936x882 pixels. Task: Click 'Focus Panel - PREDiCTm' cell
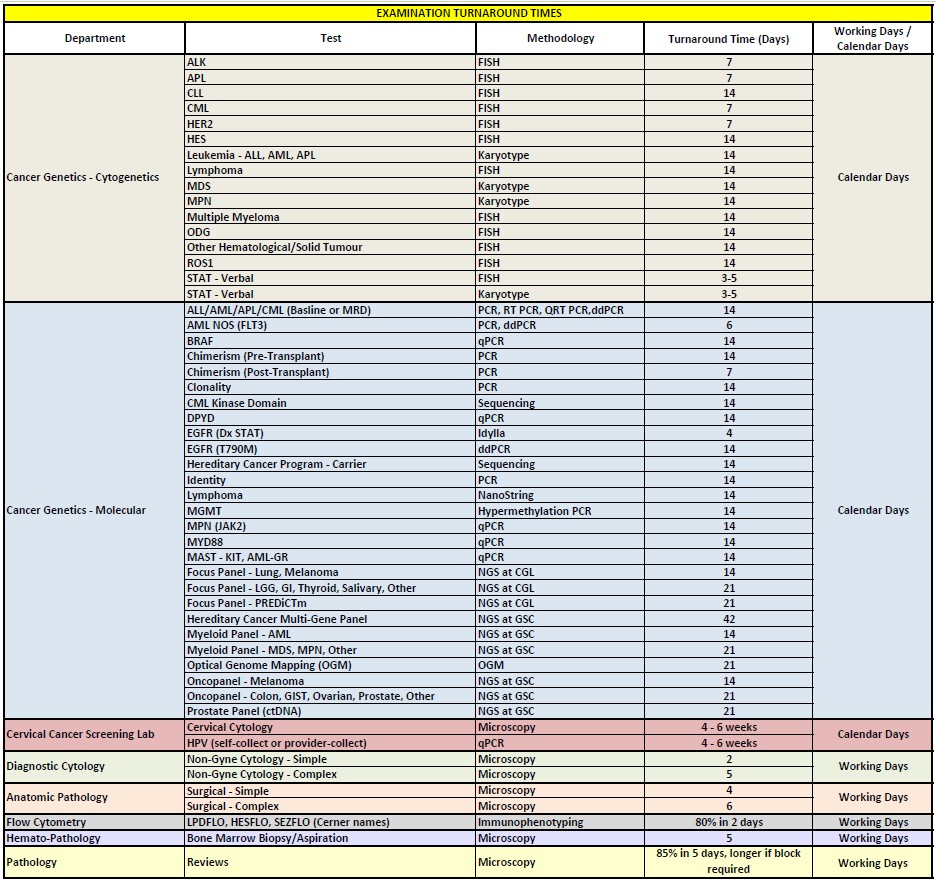coord(330,603)
